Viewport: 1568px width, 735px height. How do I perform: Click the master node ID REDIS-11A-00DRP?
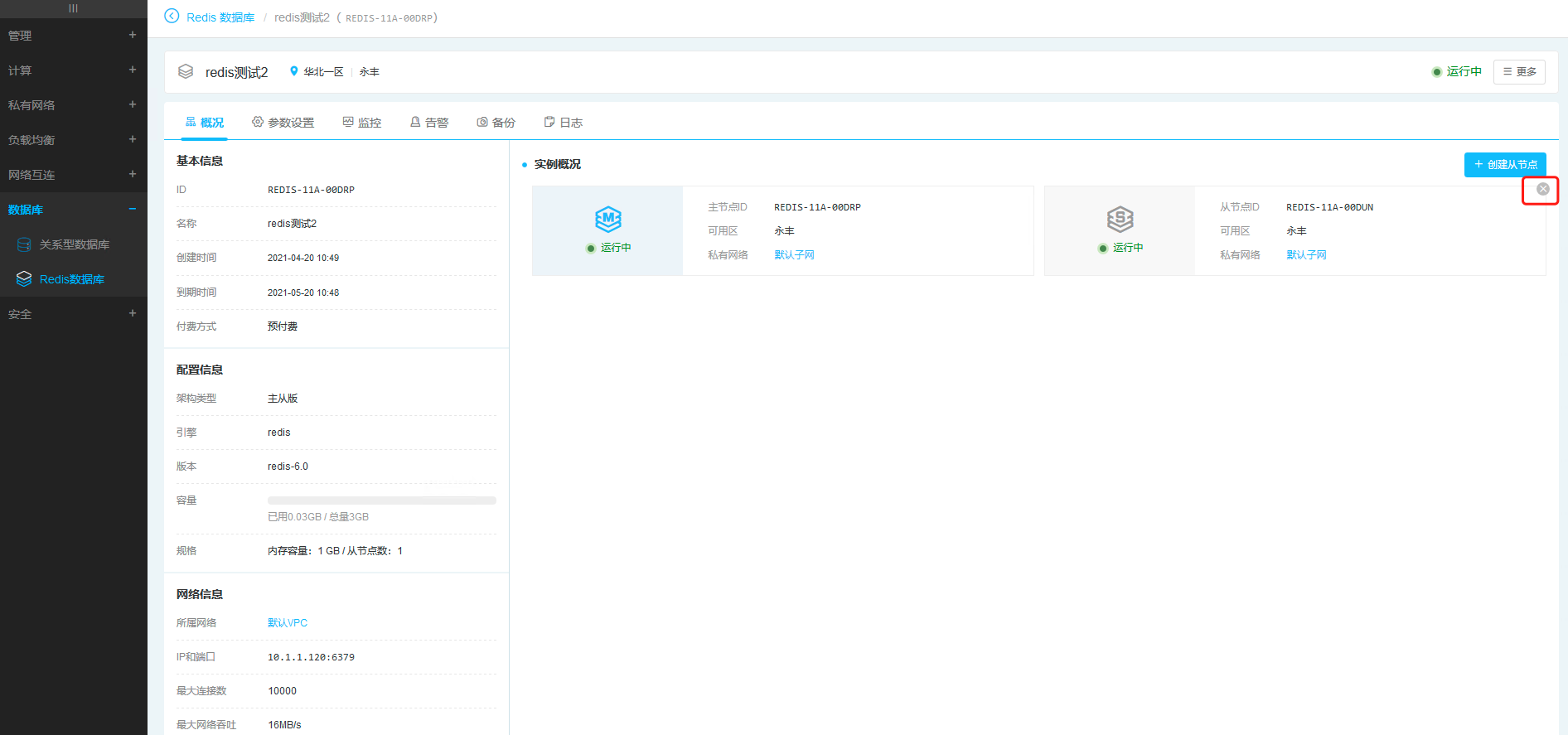(817, 207)
